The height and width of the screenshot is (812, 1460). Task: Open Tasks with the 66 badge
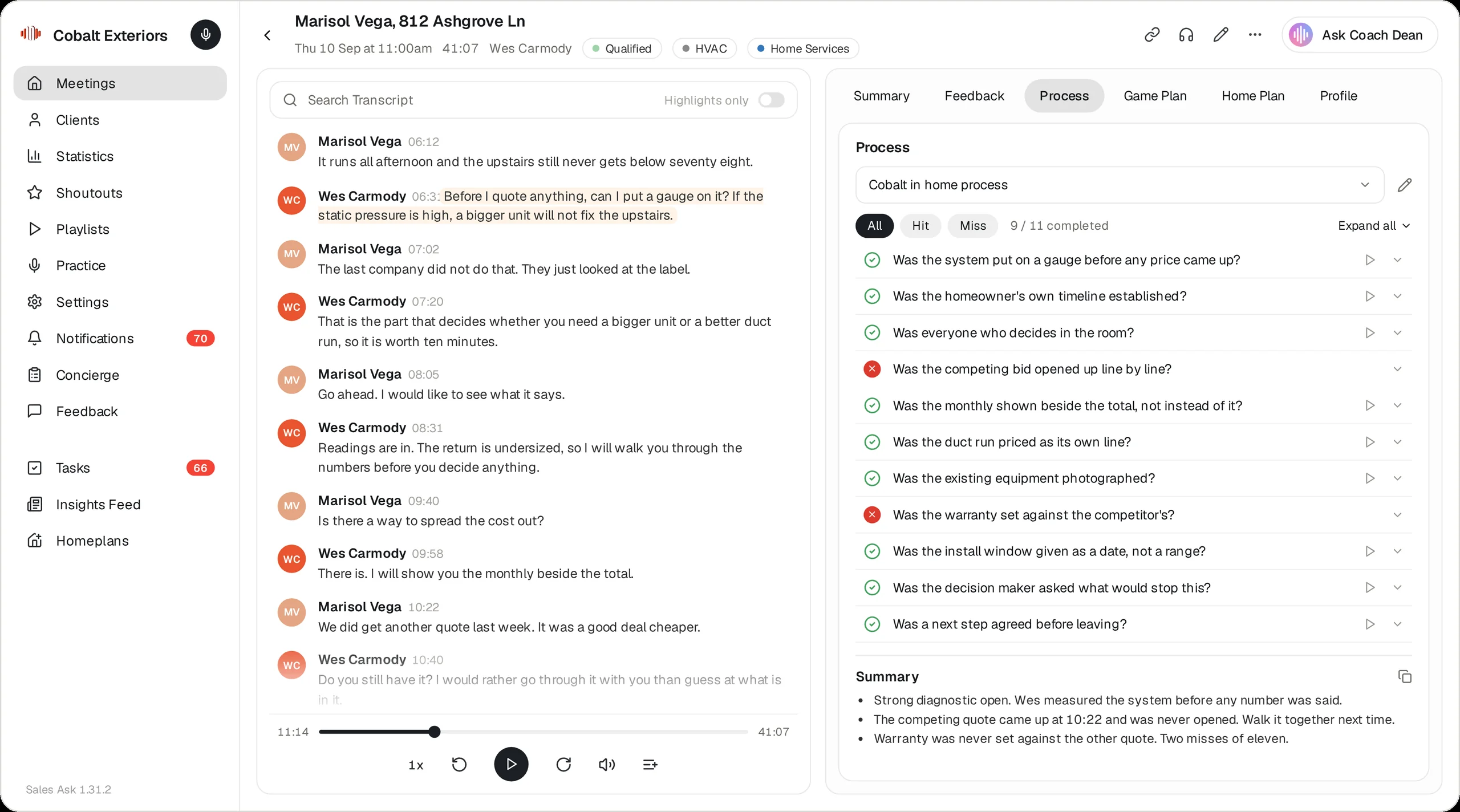coord(120,468)
